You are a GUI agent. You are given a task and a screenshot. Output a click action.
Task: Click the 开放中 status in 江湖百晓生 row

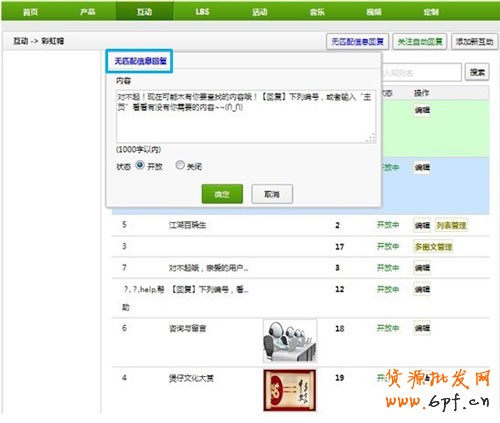(388, 225)
